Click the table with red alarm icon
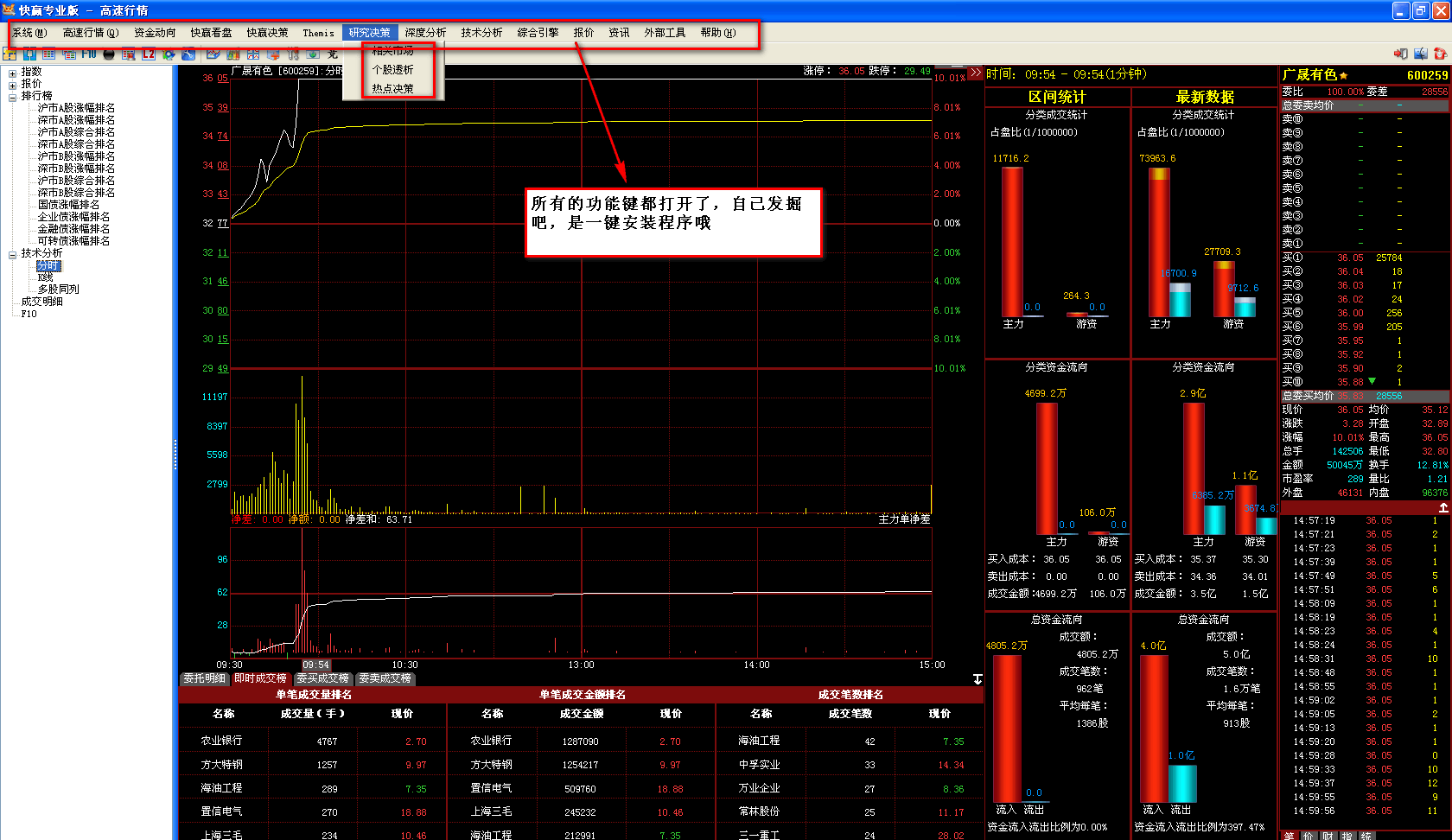Image resolution: width=1452 pixels, height=840 pixels. [x=129, y=54]
